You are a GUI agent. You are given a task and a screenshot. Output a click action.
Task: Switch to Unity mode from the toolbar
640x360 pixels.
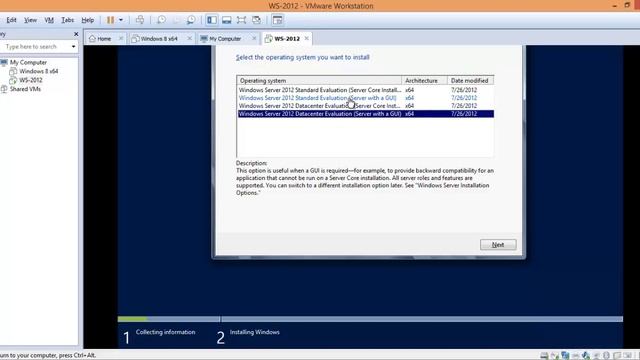pyautogui.click(x=256, y=20)
